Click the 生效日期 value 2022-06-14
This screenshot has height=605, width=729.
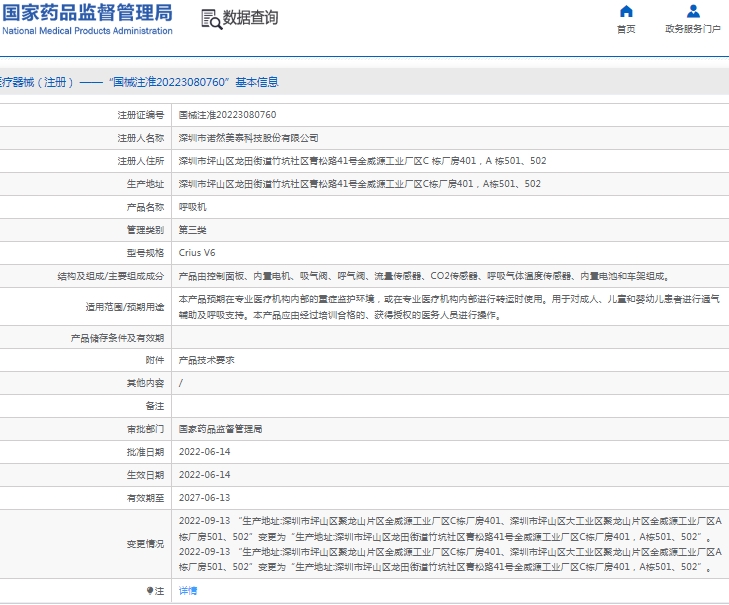pyautogui.click(x=205, y=474)
